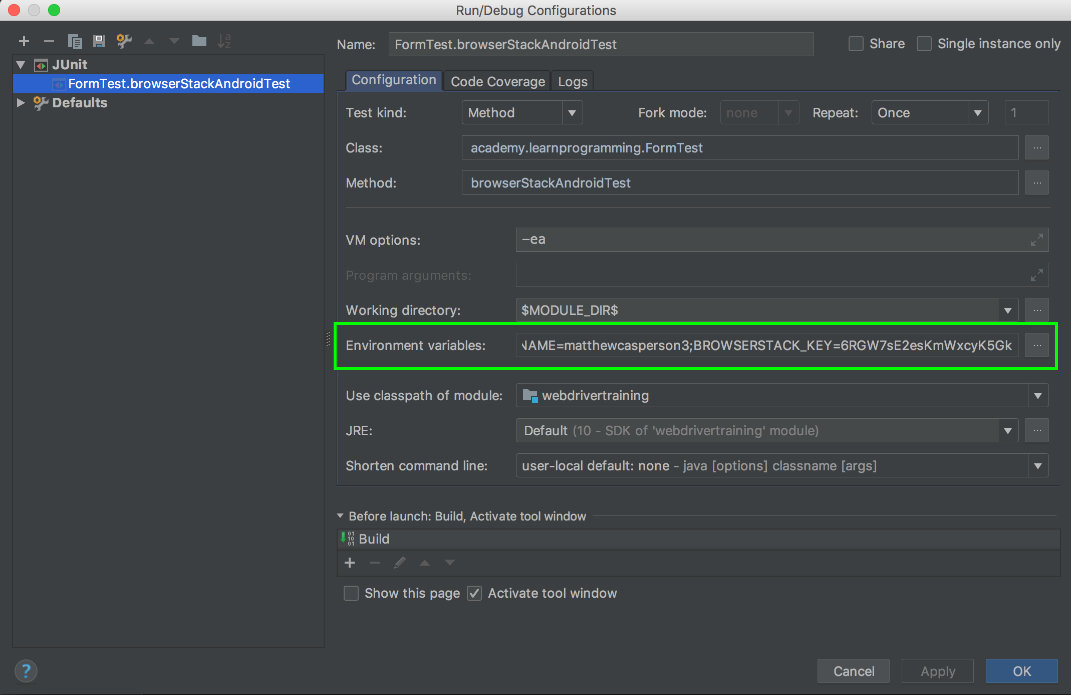
Task: Open the Test kind dropdown
Action: [x=521, y=113]
